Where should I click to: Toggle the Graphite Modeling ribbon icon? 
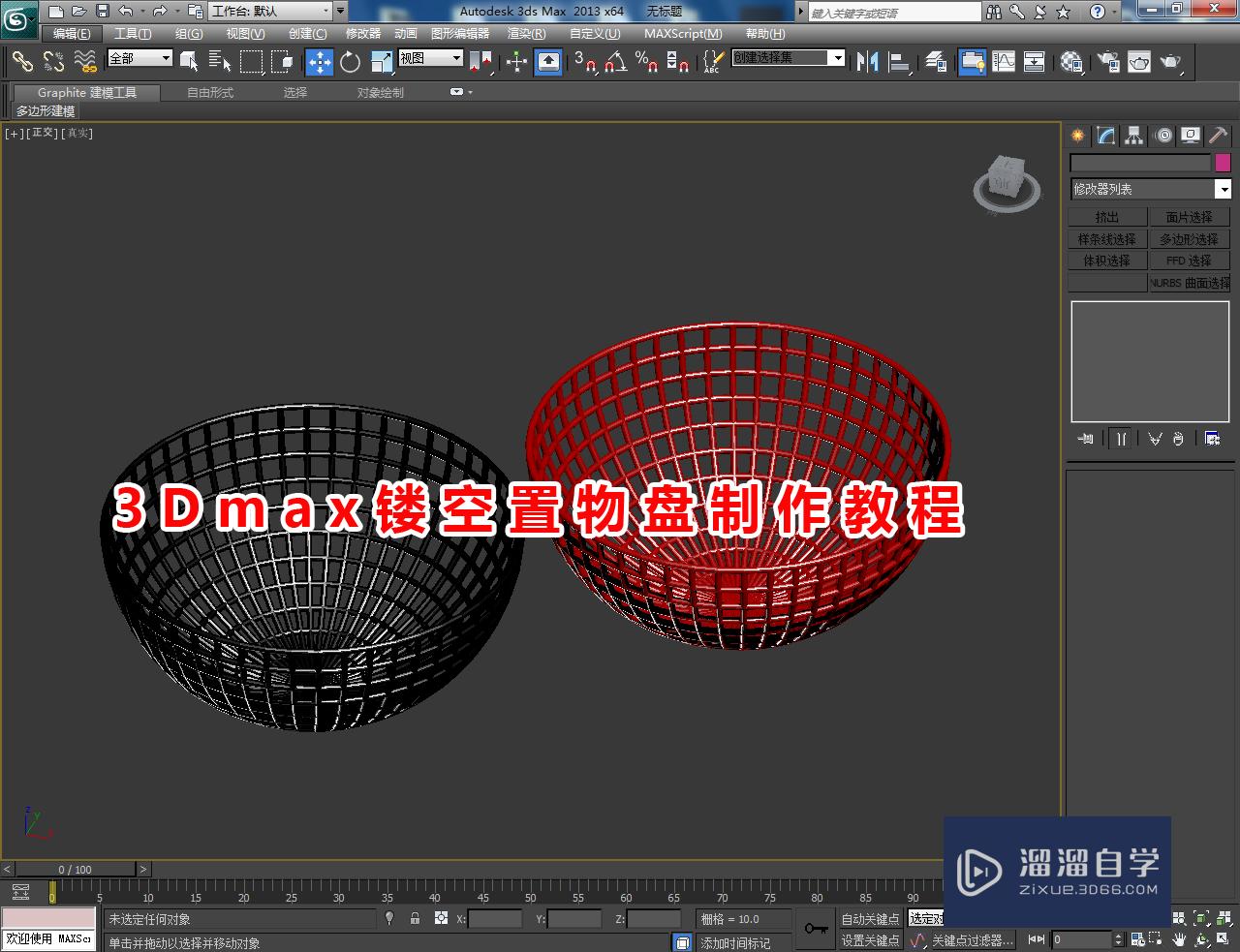click(972, 62)
